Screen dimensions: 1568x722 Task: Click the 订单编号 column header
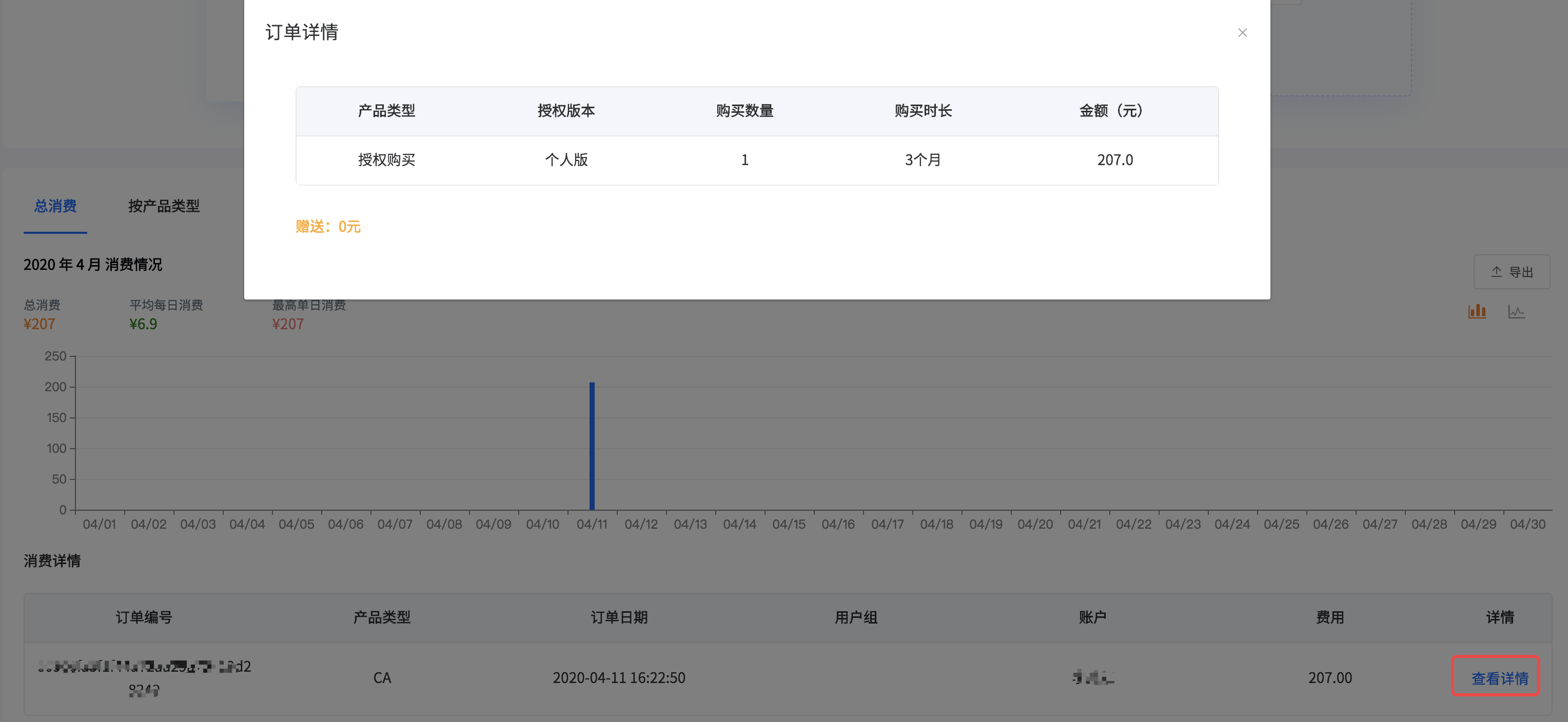(x=144, y=617)
